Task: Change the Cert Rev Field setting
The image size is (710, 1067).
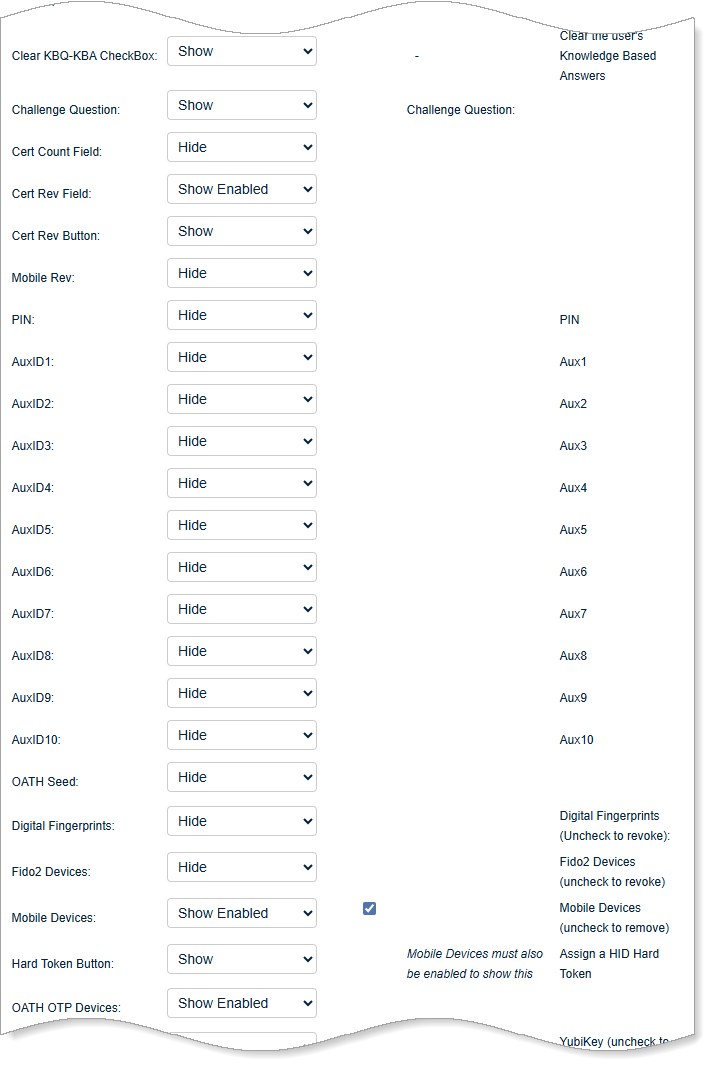Action: [241, 189]
